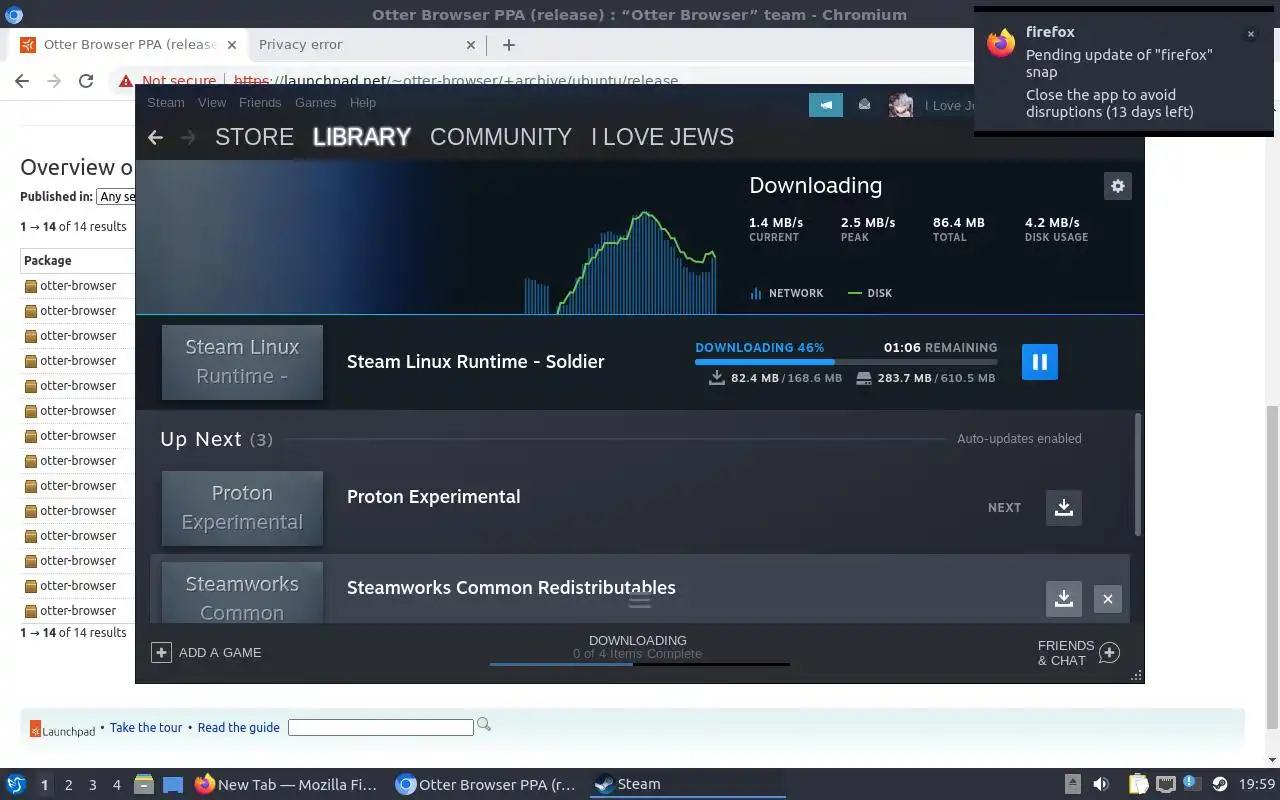Open the Help menu in Steam

tap(363, 102)
